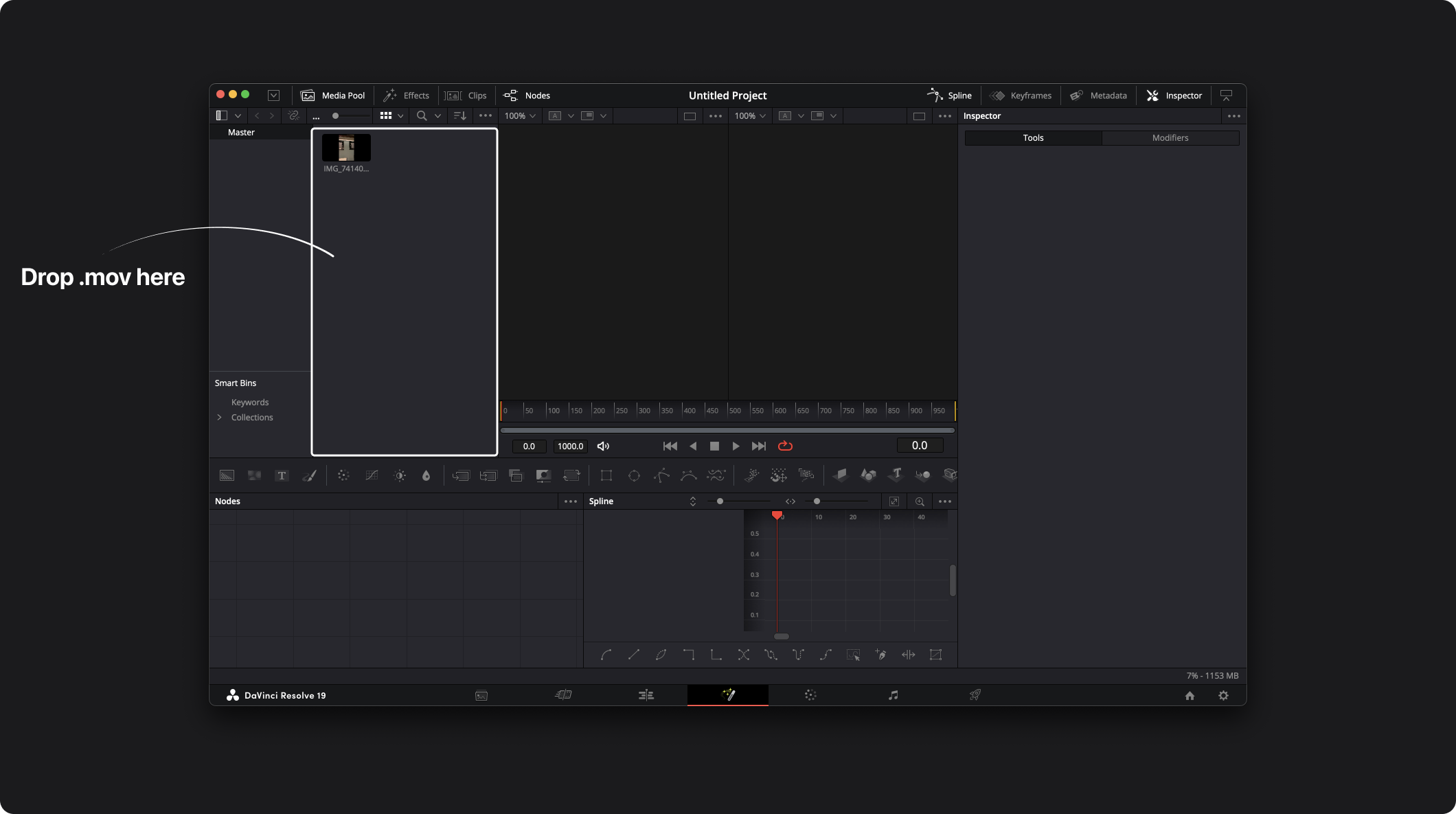Select the IMG_74140 clip thumbnail
The height and width of the screenshot is (814, 1456).
point(346,148)
